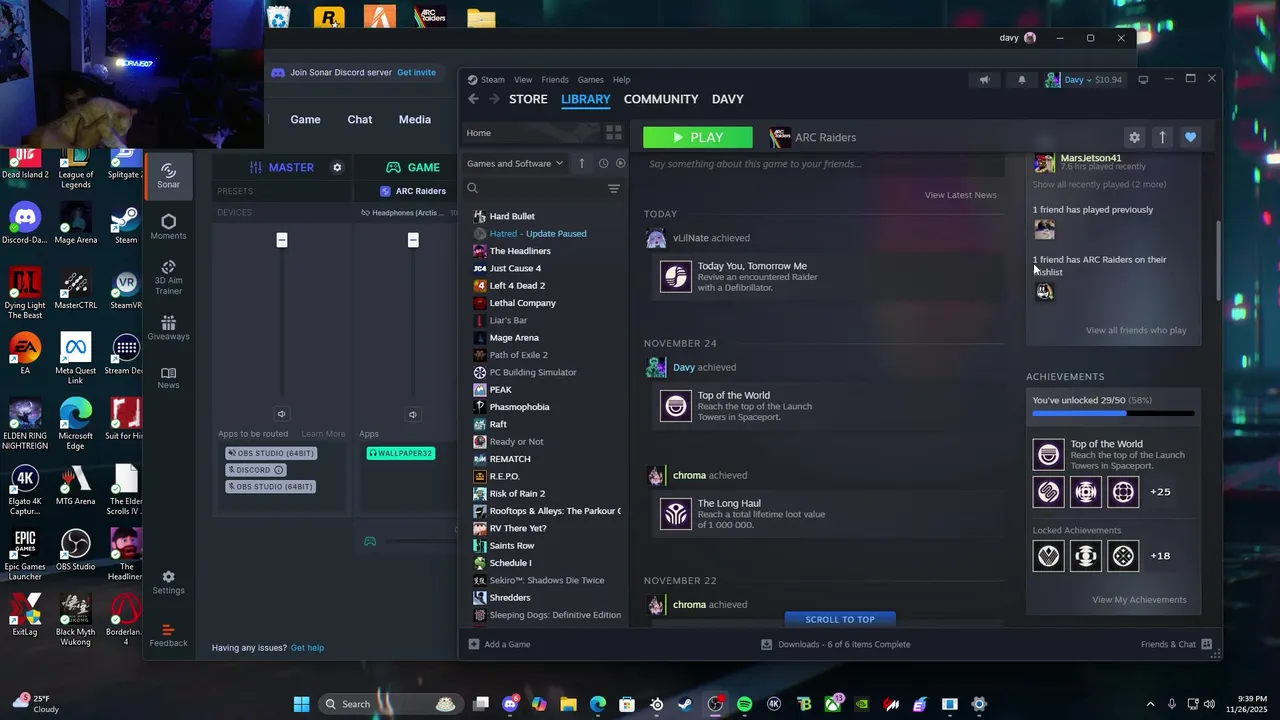
Task: Open the Friends menu in Steam
Action: (x=555, y=80)
